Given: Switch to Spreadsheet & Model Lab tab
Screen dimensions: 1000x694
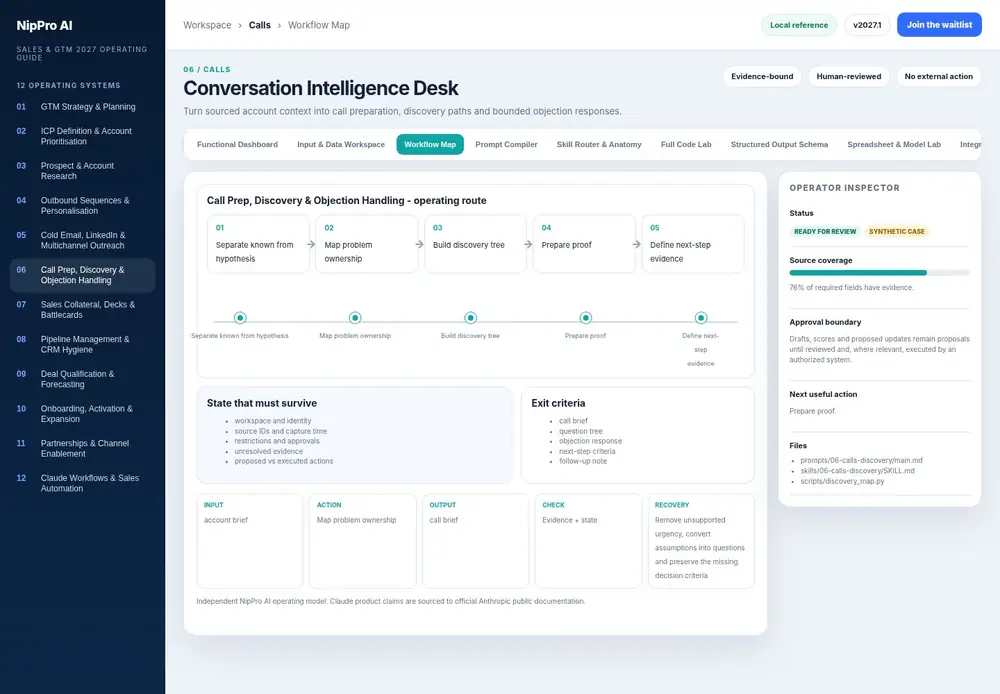Looking at the screenshot, I should (894, 145).
